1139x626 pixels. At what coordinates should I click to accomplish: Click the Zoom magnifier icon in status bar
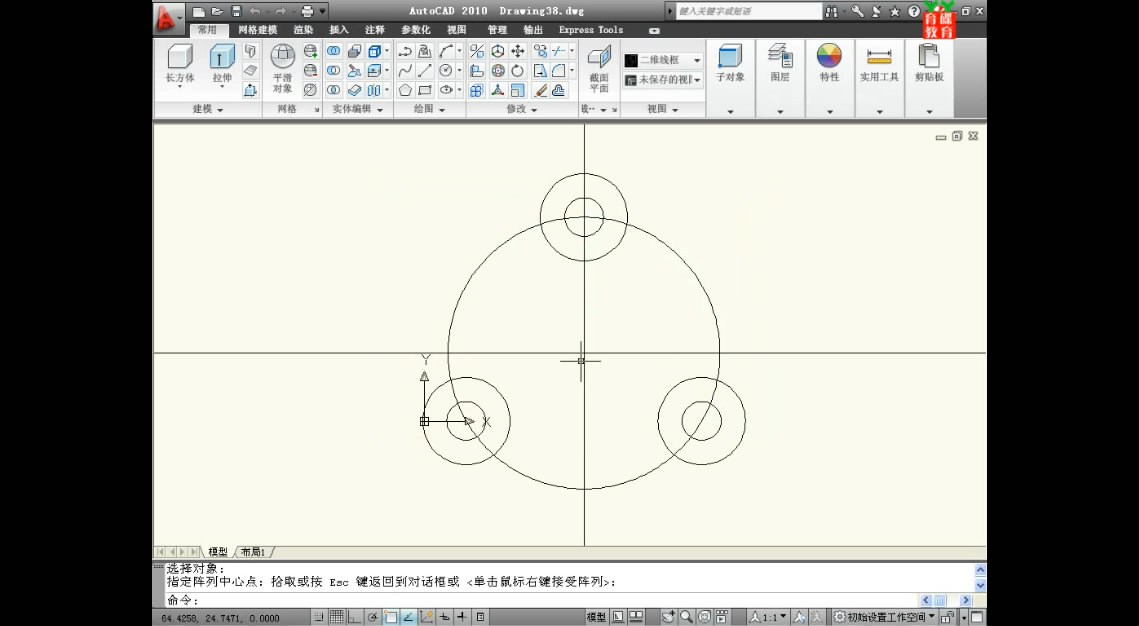coord(686,617)
